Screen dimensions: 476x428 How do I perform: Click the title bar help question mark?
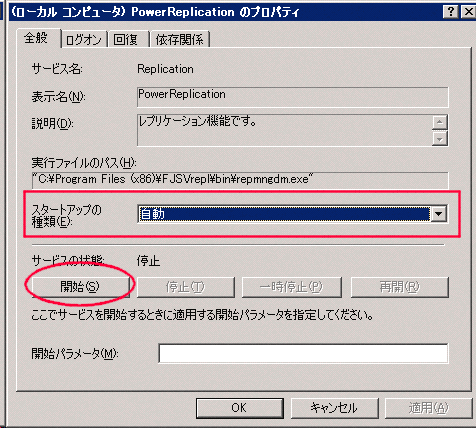coord(451,12)
